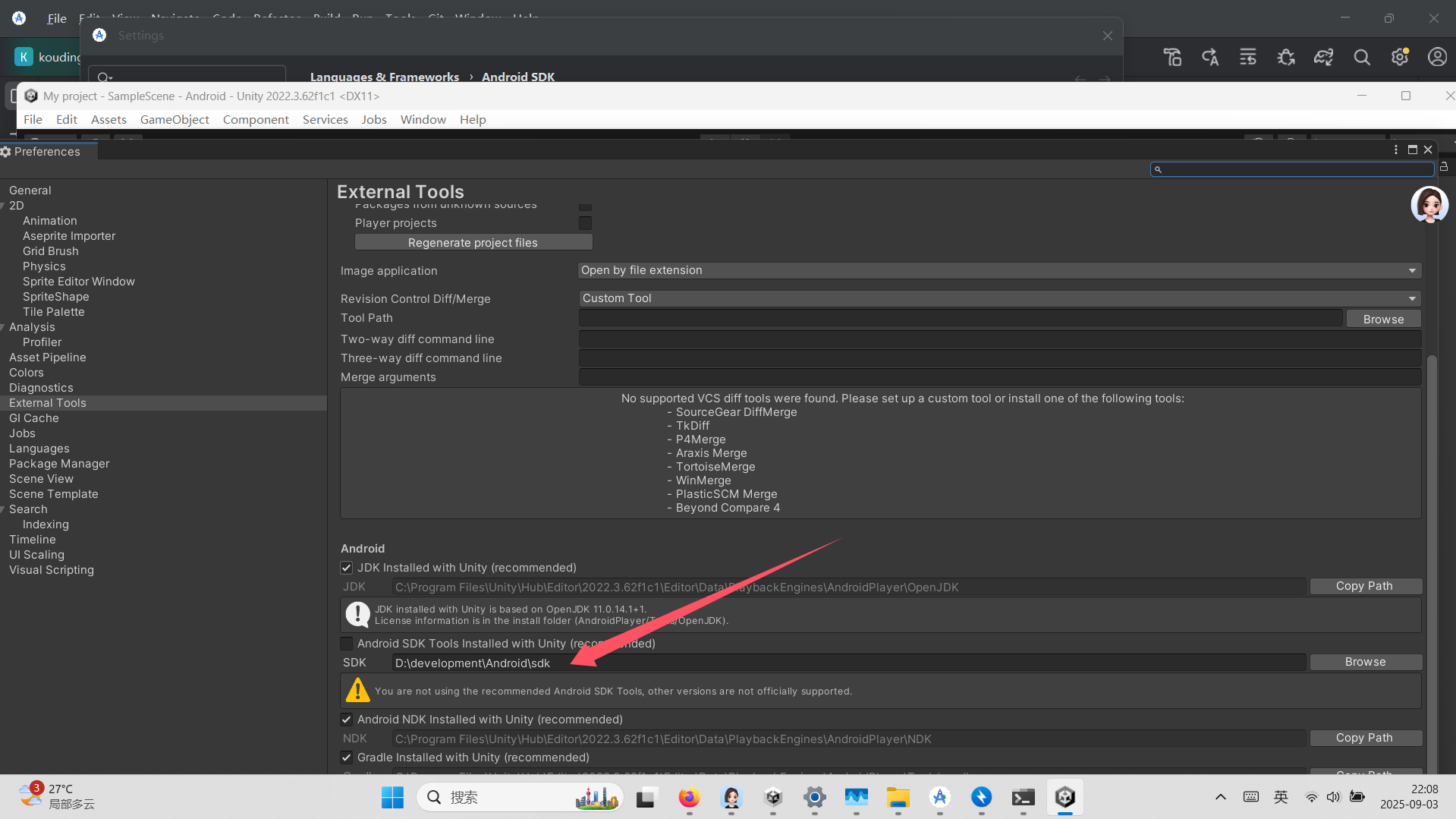Open the blue lightning app in taskbar

click(982, 797)
